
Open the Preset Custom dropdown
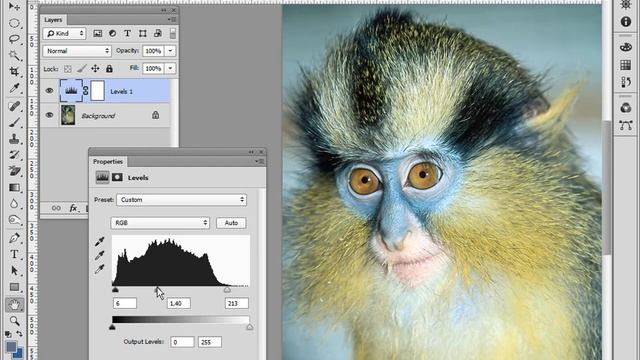182,200
